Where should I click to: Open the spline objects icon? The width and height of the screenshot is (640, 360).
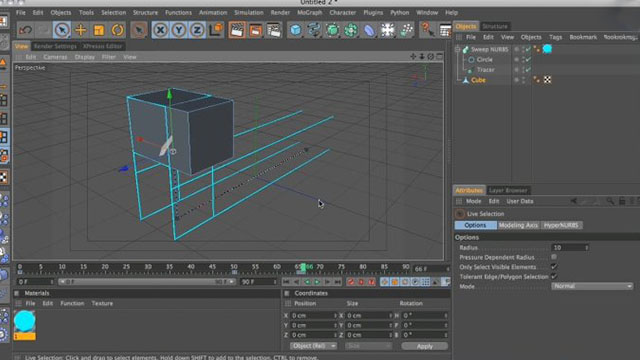(314, 30)
